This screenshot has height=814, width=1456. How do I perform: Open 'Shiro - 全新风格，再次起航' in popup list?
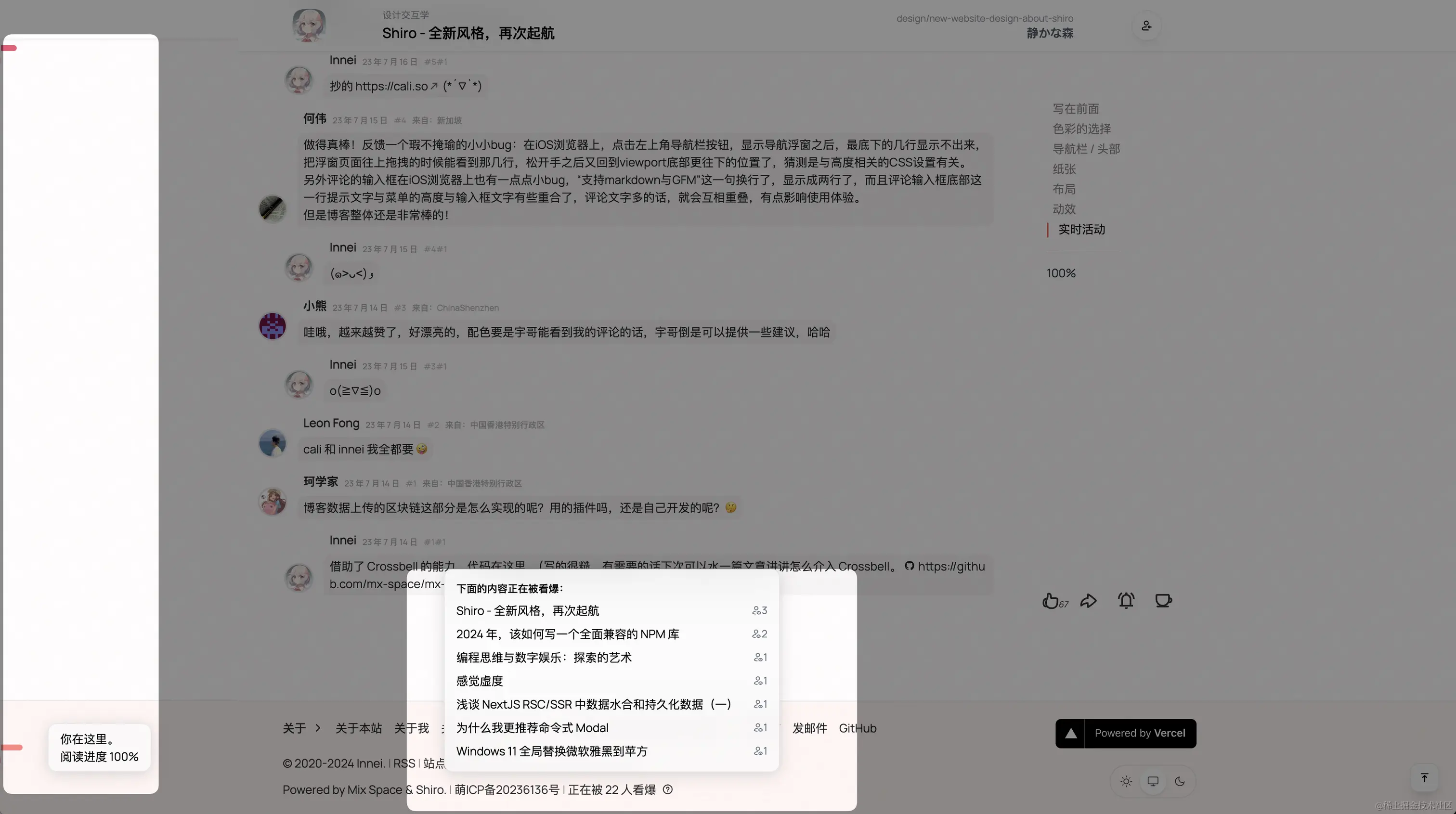click(611, 610)
